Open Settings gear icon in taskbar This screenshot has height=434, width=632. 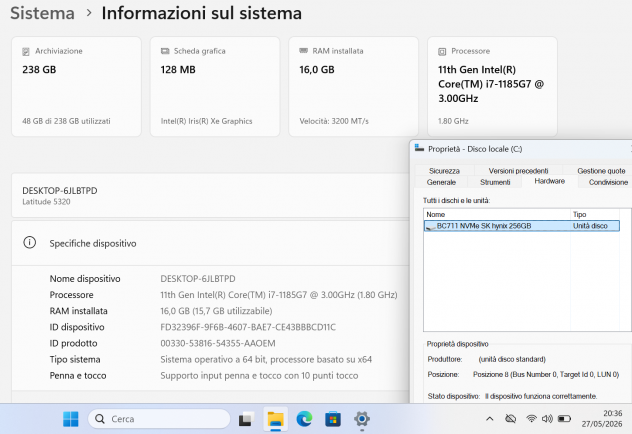pyautogui.click(x=362, y=419)
